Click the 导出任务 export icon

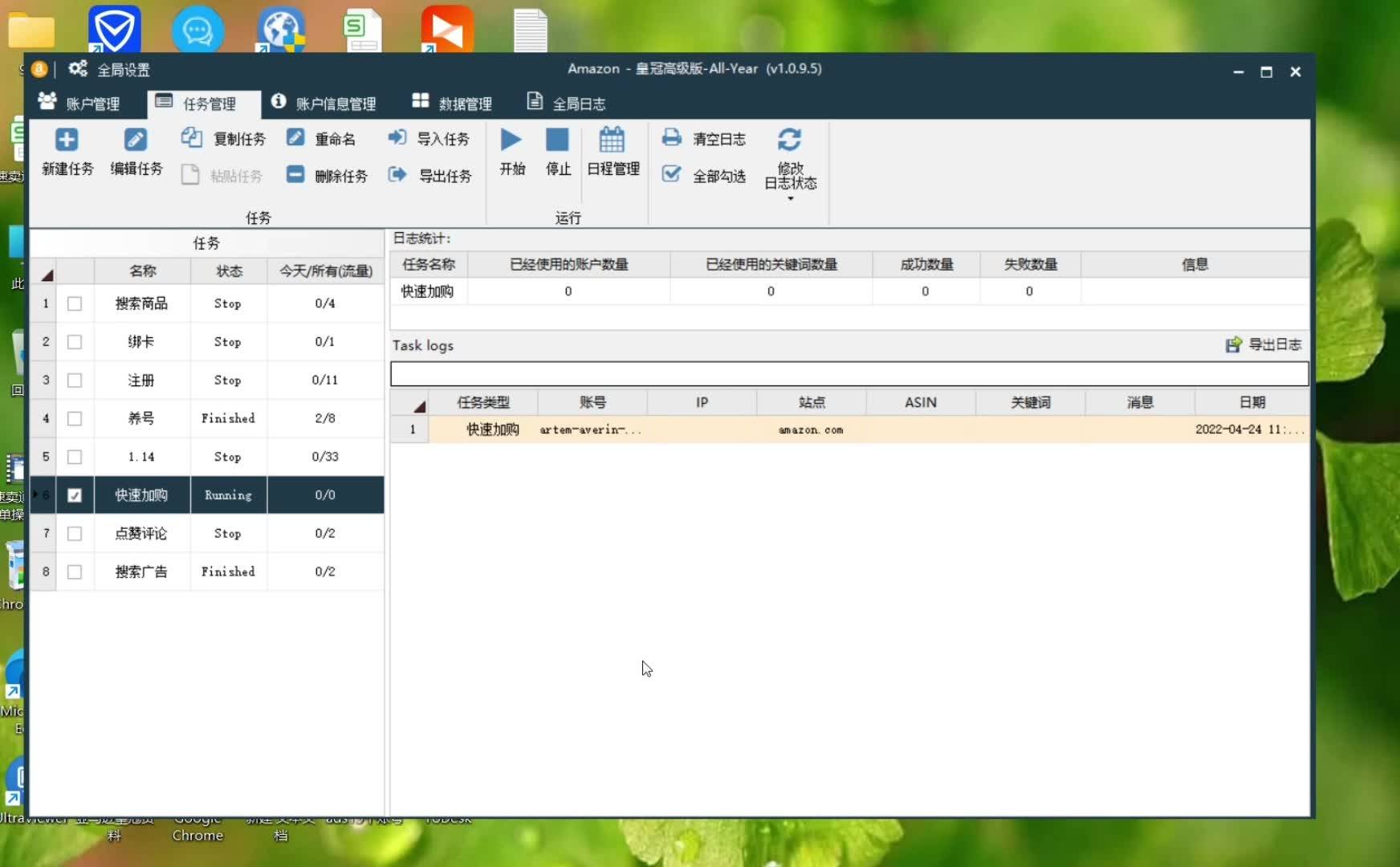(397, 175)
